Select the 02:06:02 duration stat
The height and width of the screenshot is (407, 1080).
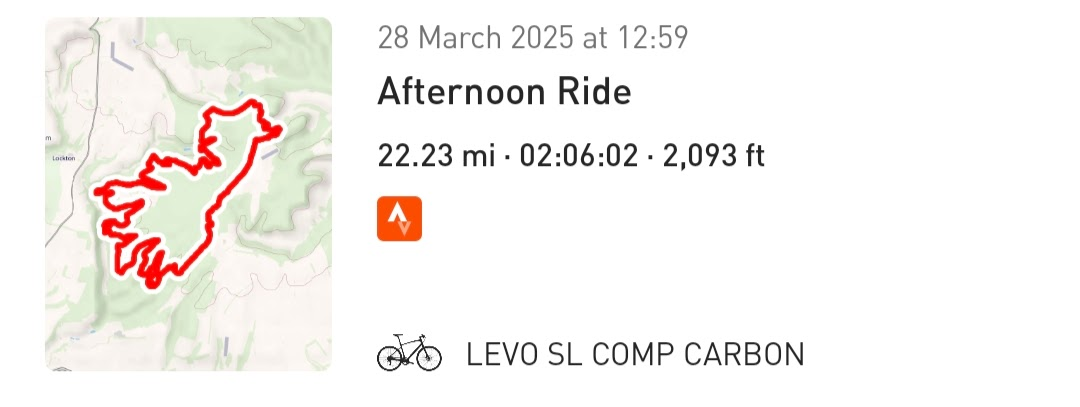click(579, 156)
